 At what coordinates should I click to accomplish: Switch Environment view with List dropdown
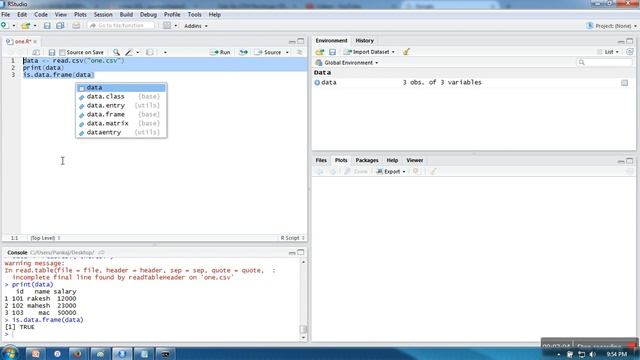[608, 52]
